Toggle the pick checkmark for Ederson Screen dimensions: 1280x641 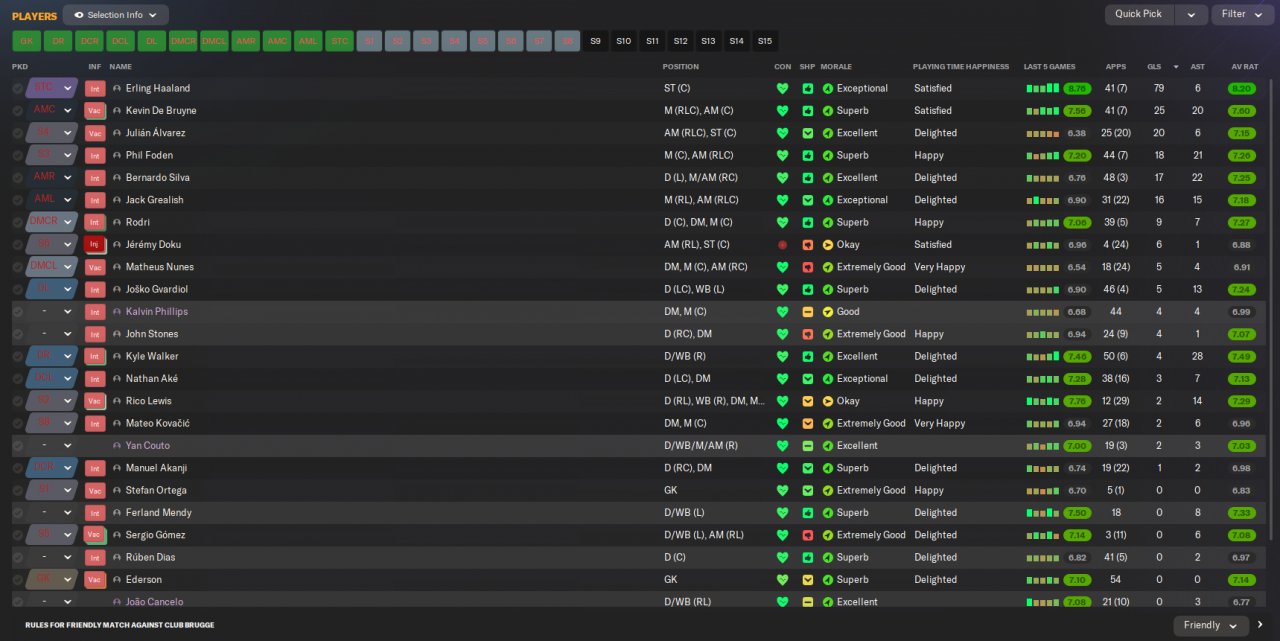pos(17,579)
